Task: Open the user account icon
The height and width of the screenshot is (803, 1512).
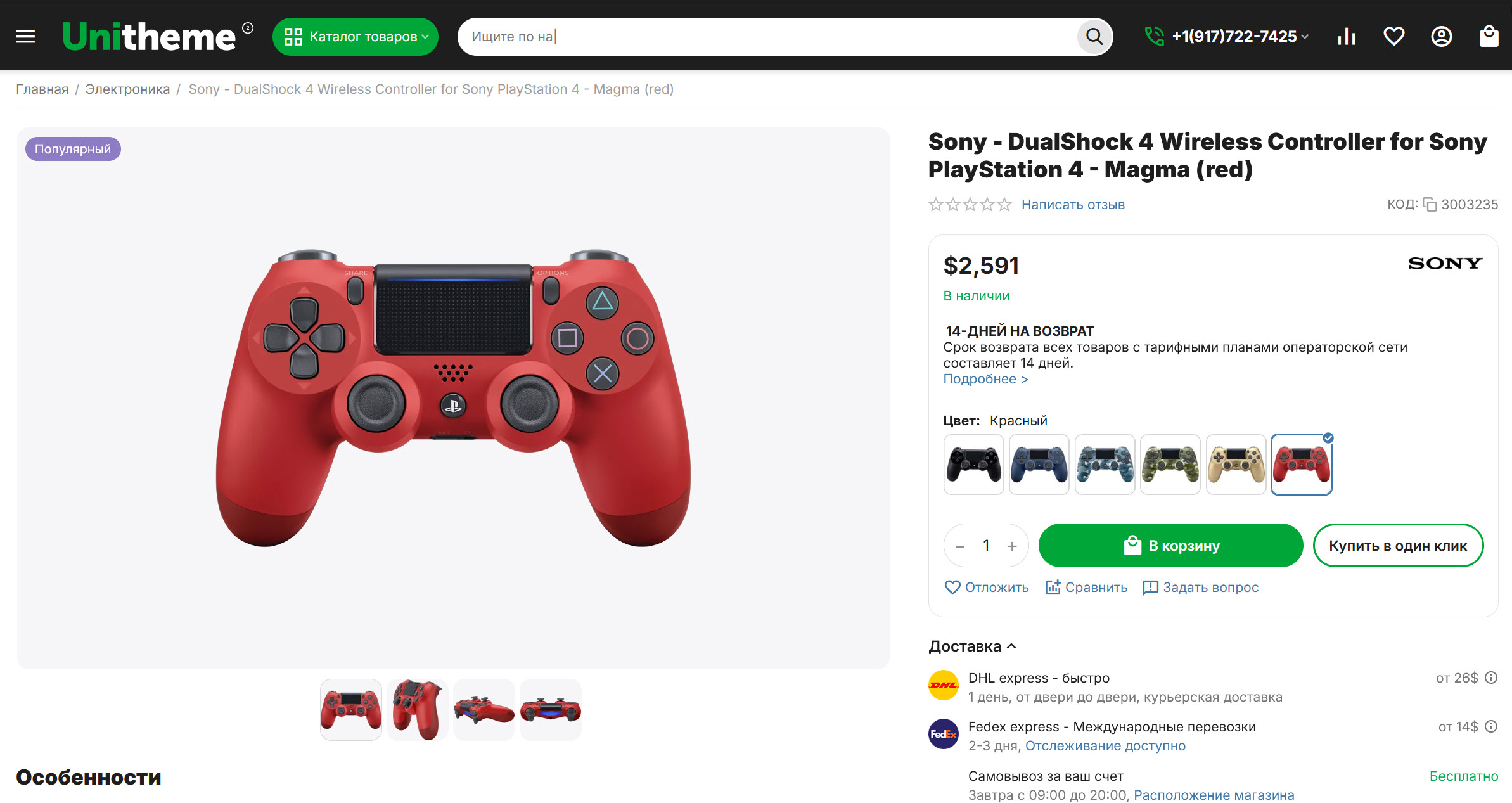Action: 1442,37
